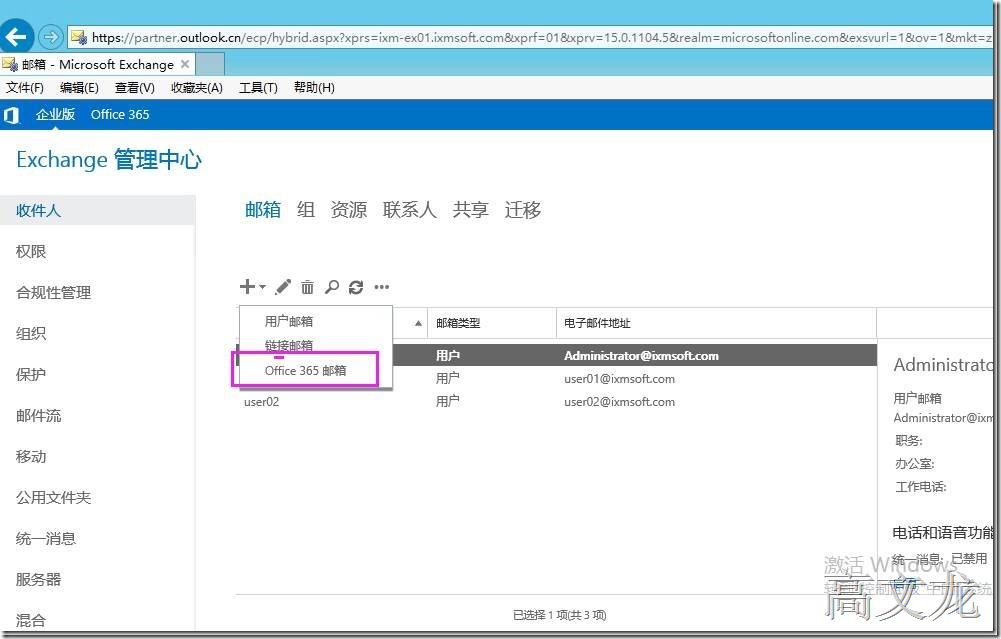
Task: Switch to the 联系人 tab
Action: pyautogui.click(x=410, y=209)
